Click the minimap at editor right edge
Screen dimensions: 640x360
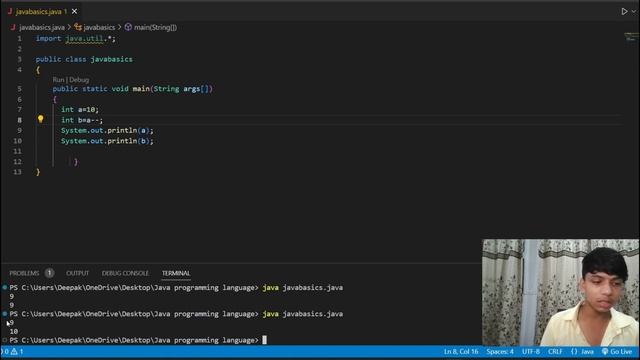pos(631,38)
